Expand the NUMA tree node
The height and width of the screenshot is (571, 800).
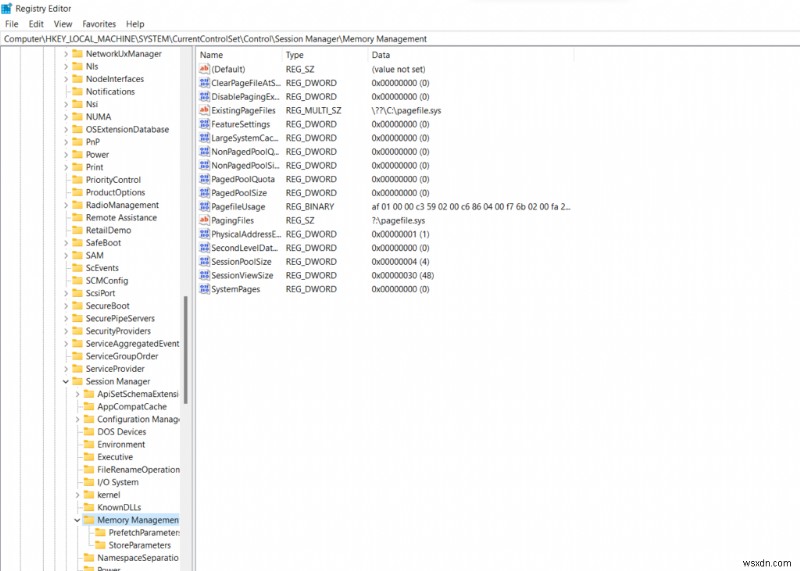pos(66,117)
